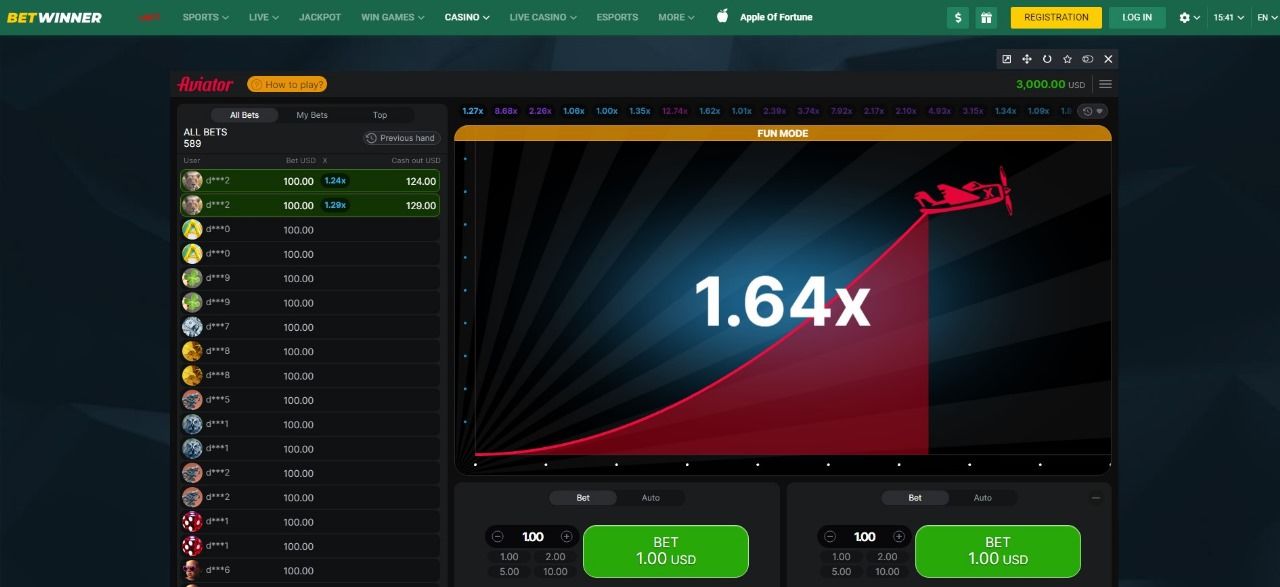Screen dimensions: 1280x587
Task: Switch right bet panel to Auto
Action: (982, 498)
